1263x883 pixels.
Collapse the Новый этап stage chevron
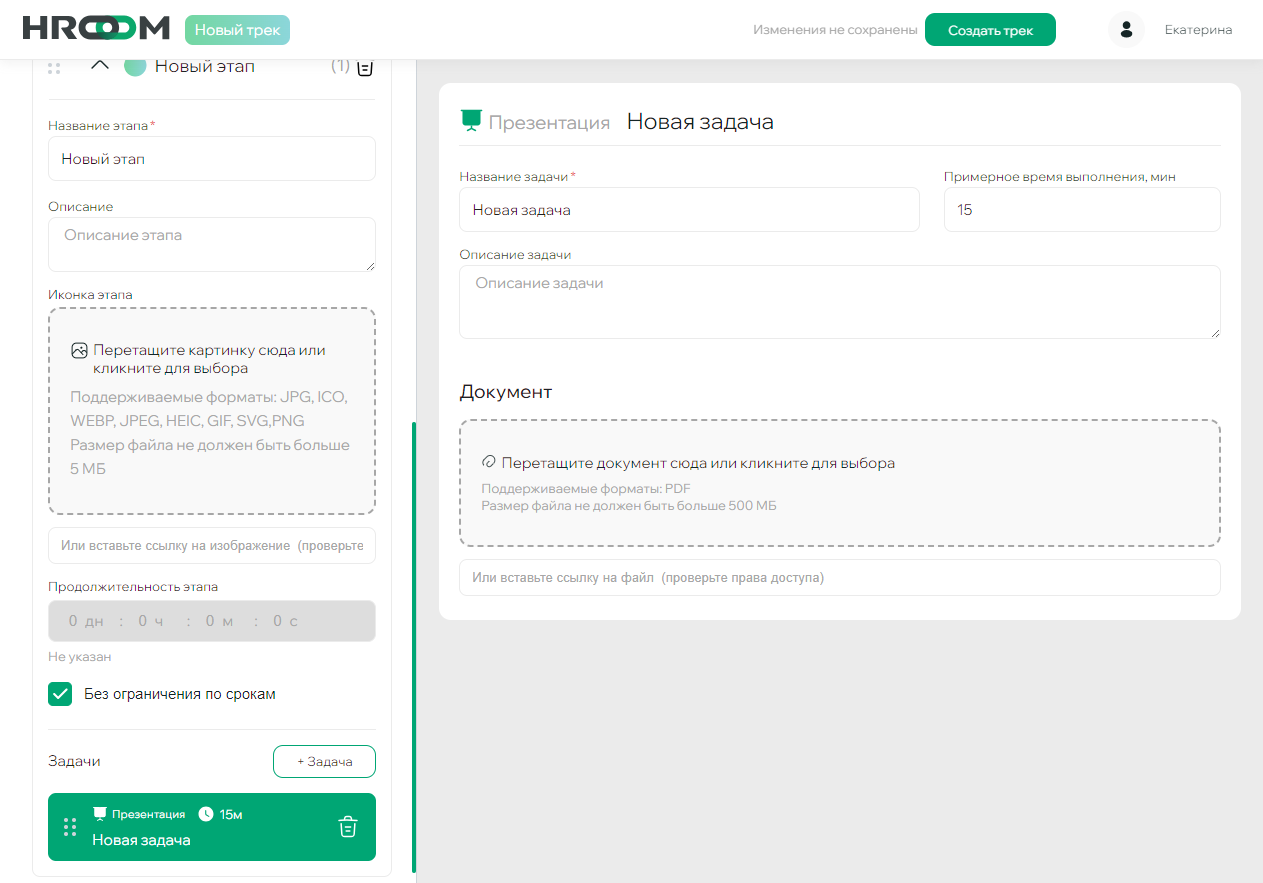click(99, 66)
